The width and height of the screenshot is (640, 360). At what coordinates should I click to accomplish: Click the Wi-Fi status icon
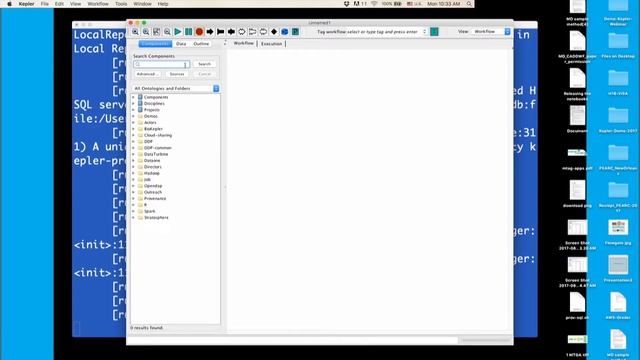374,4
